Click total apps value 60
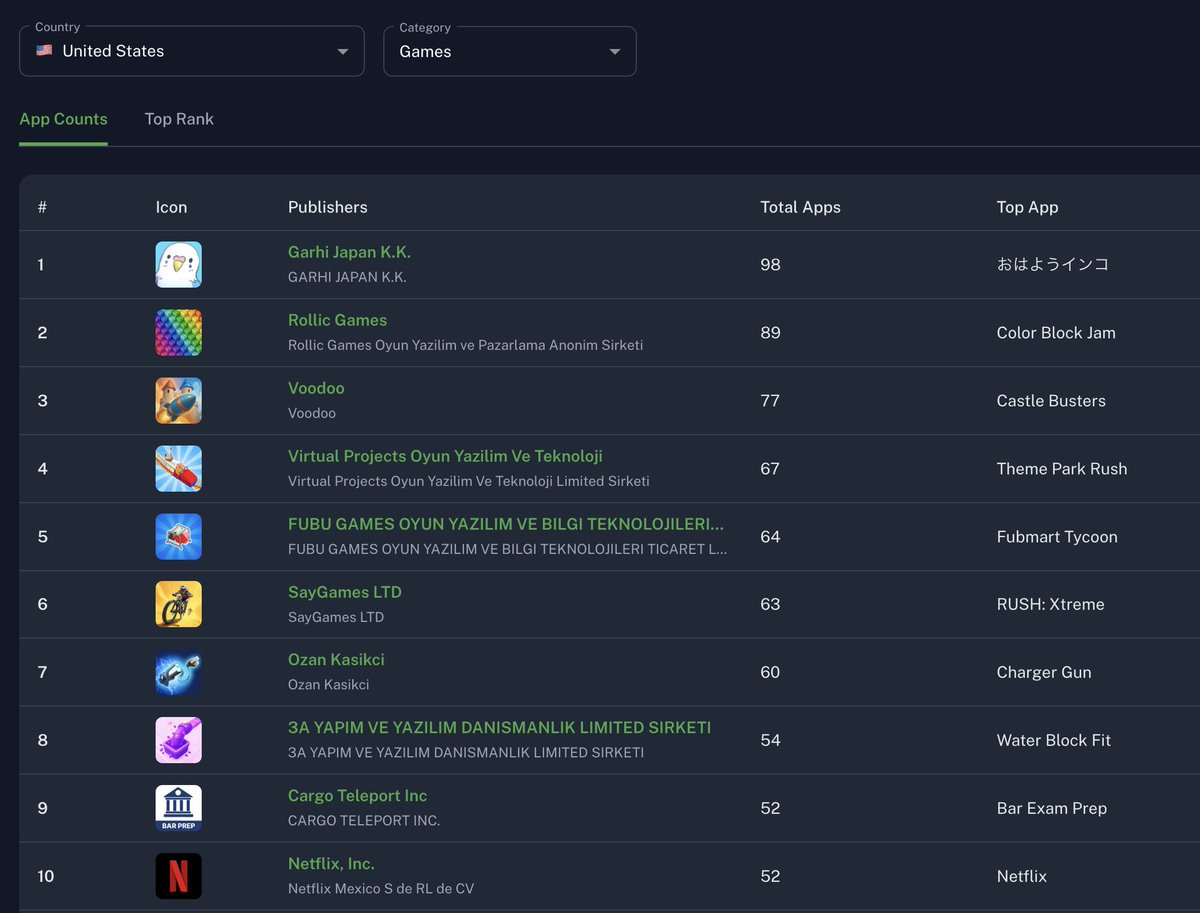This screenshot has height=913, width=1200. pos(770,673)
